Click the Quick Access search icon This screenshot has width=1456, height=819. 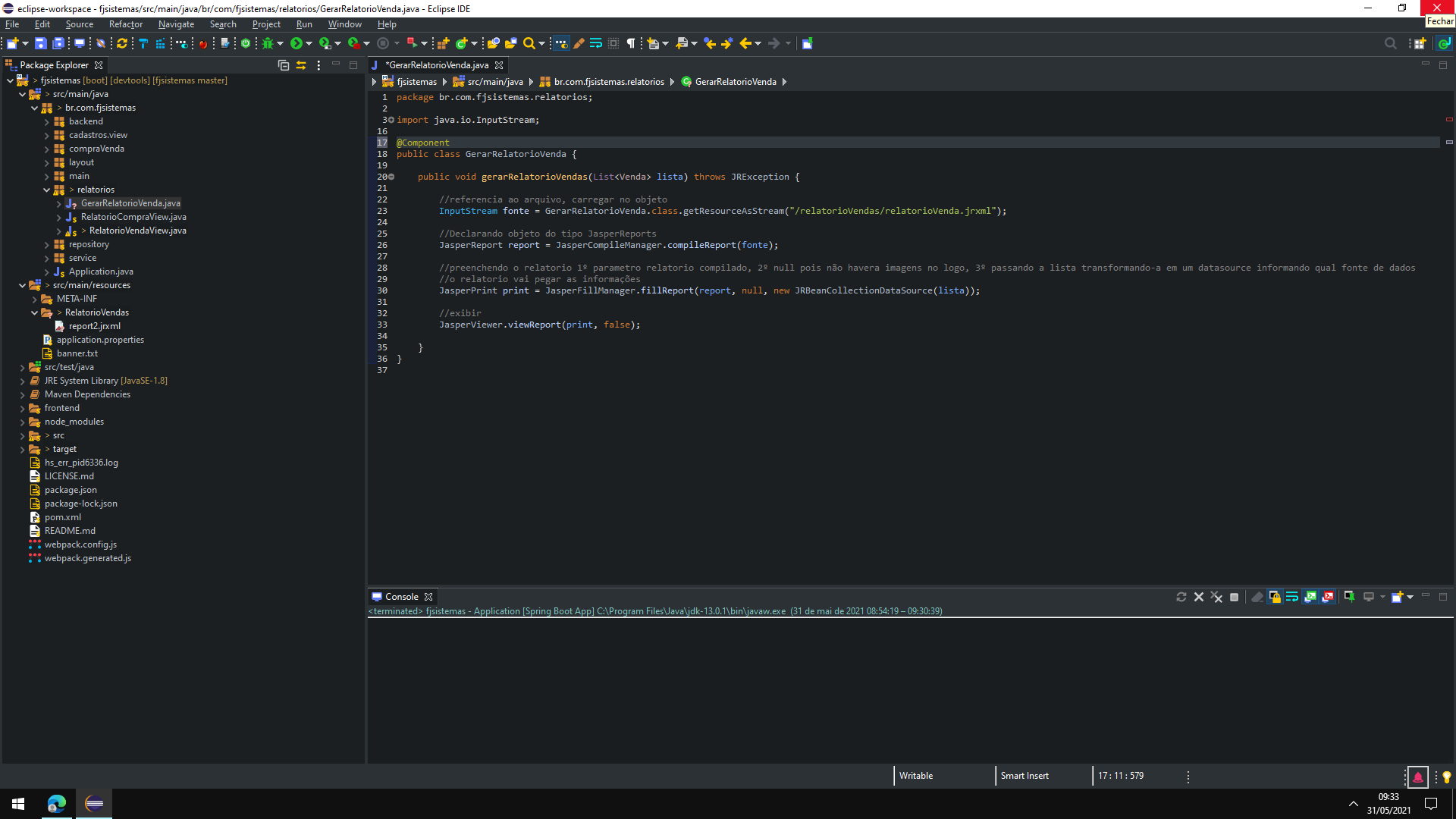[1390, 44]
